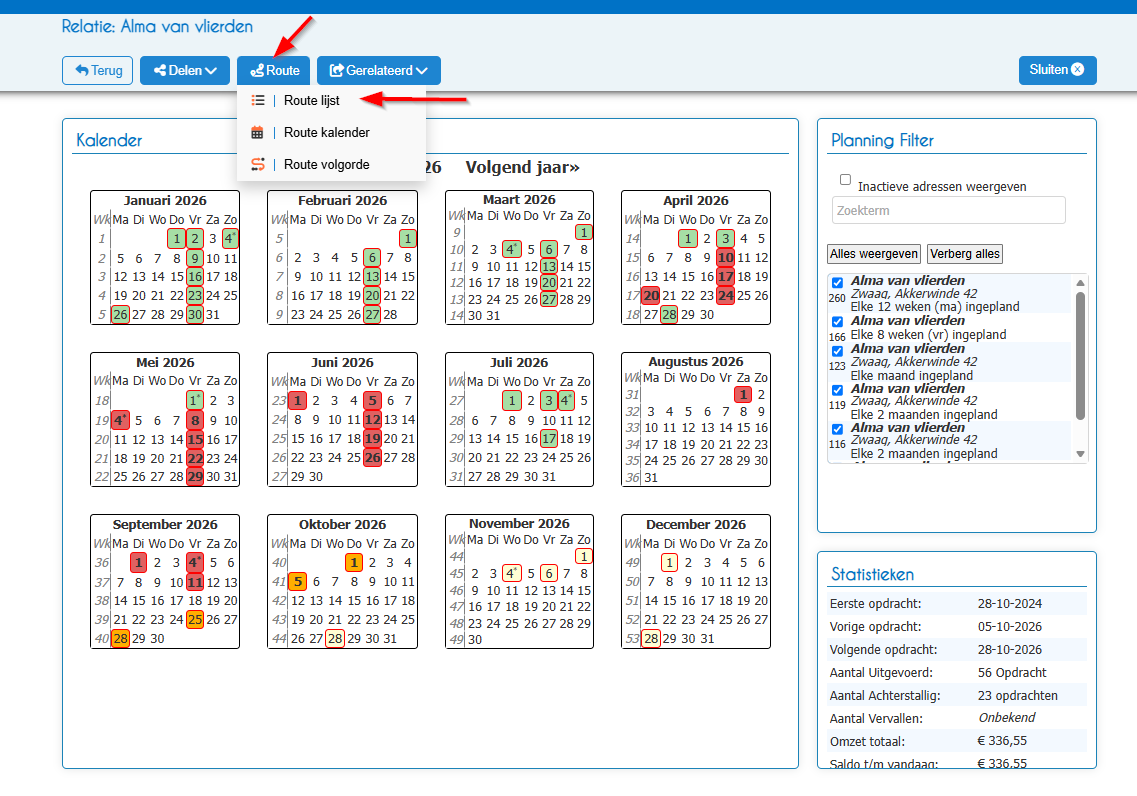Select day 13 in Februari 2026
This screenshot has width=1137, height=796.
(372, 276)
